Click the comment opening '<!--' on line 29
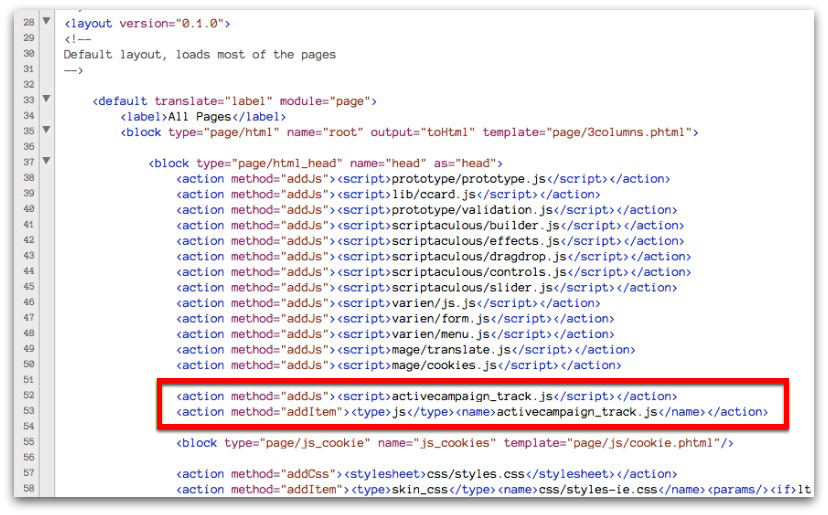Viewport: 828px width, 515px height. [x=78, y=39]
